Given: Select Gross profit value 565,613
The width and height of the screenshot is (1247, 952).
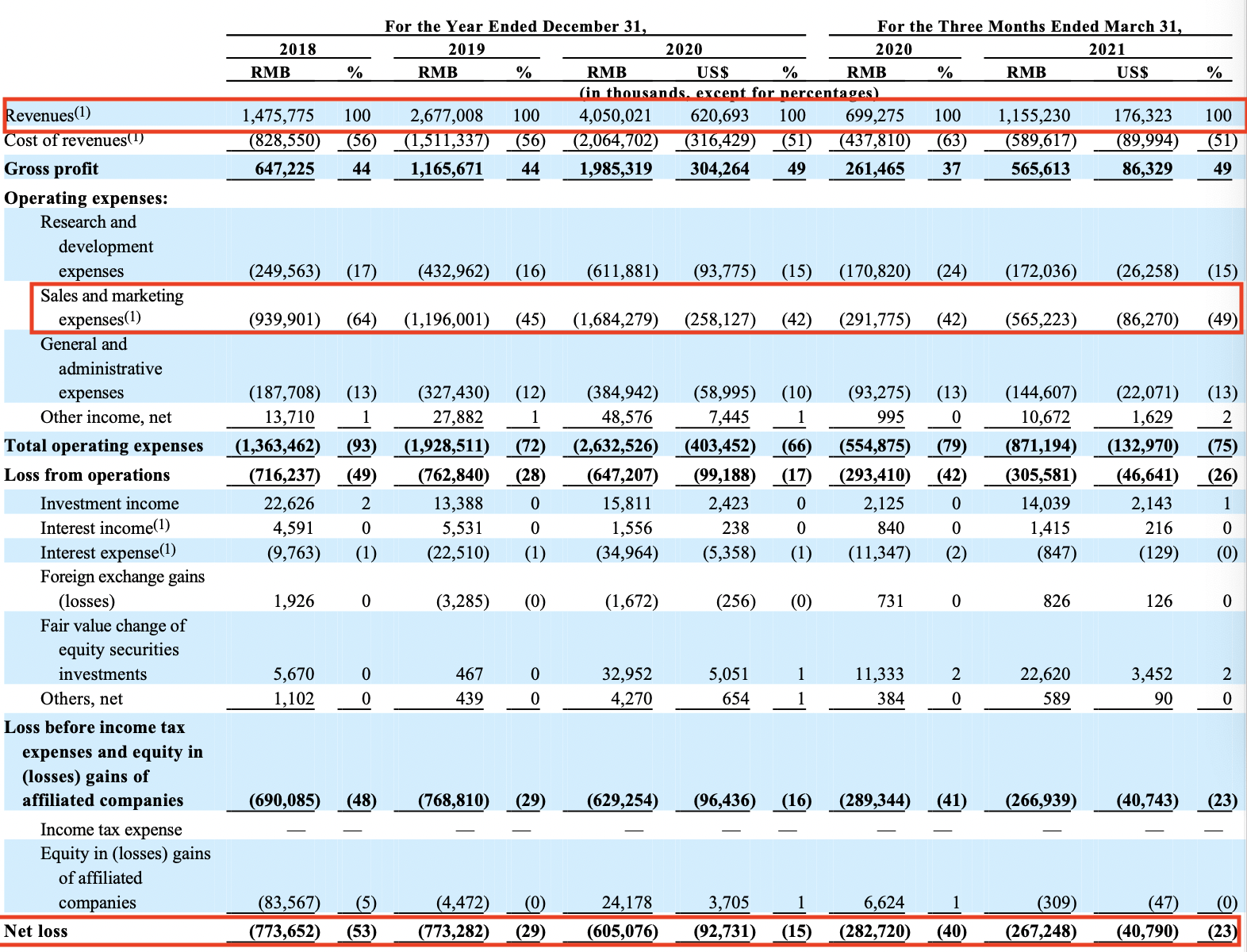Looking at the screenshot, I should pyautogui.click(x=1040, y=169).
